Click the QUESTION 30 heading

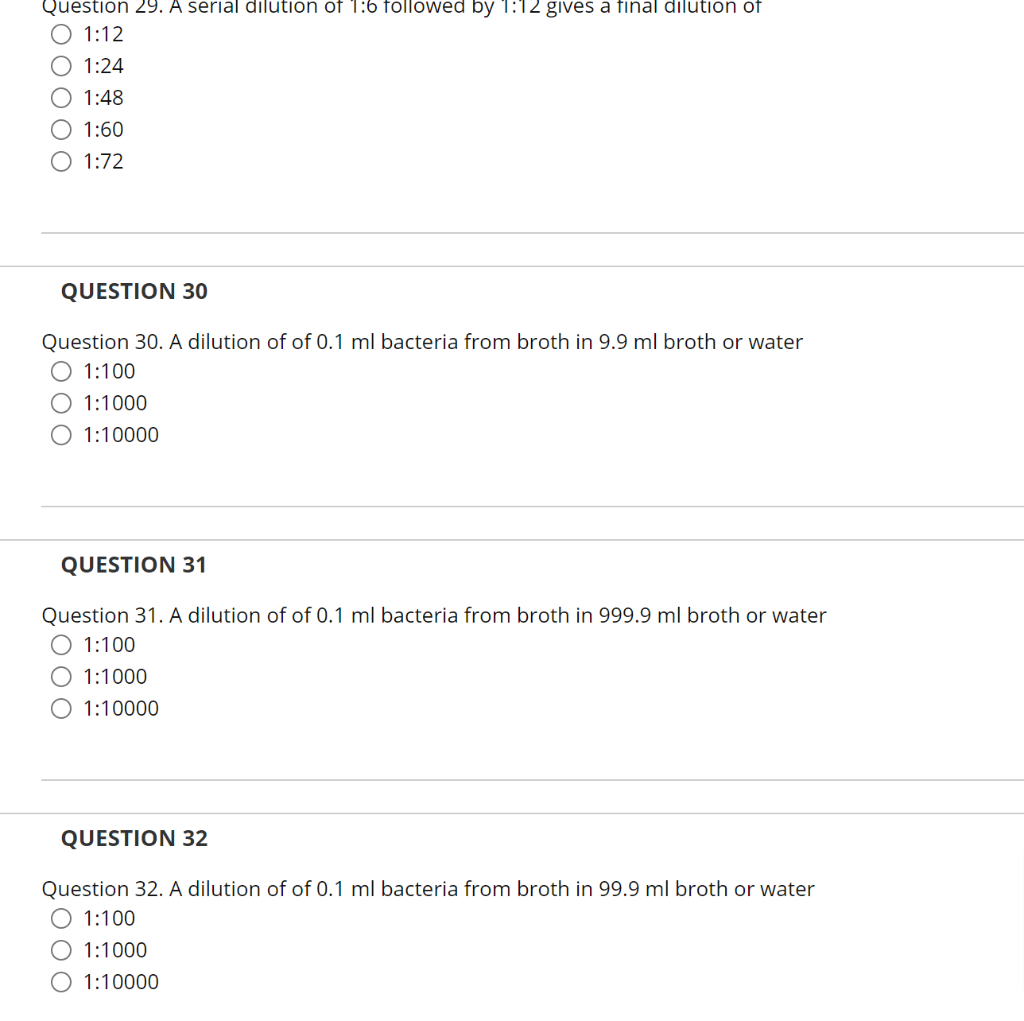135,291
